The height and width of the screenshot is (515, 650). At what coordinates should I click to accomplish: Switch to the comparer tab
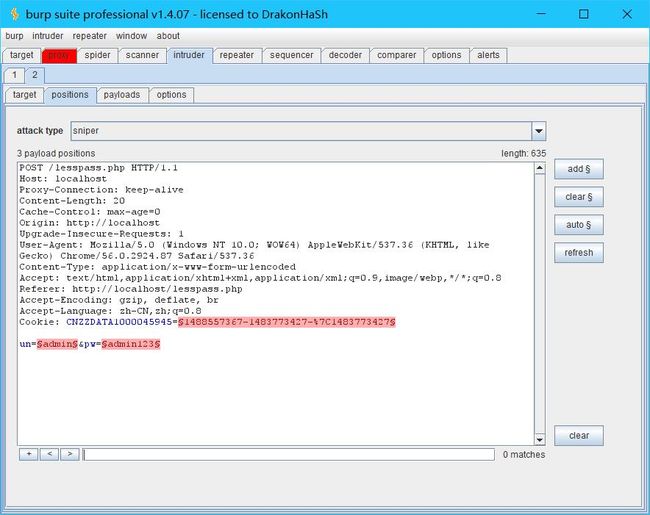coord(396,55)
